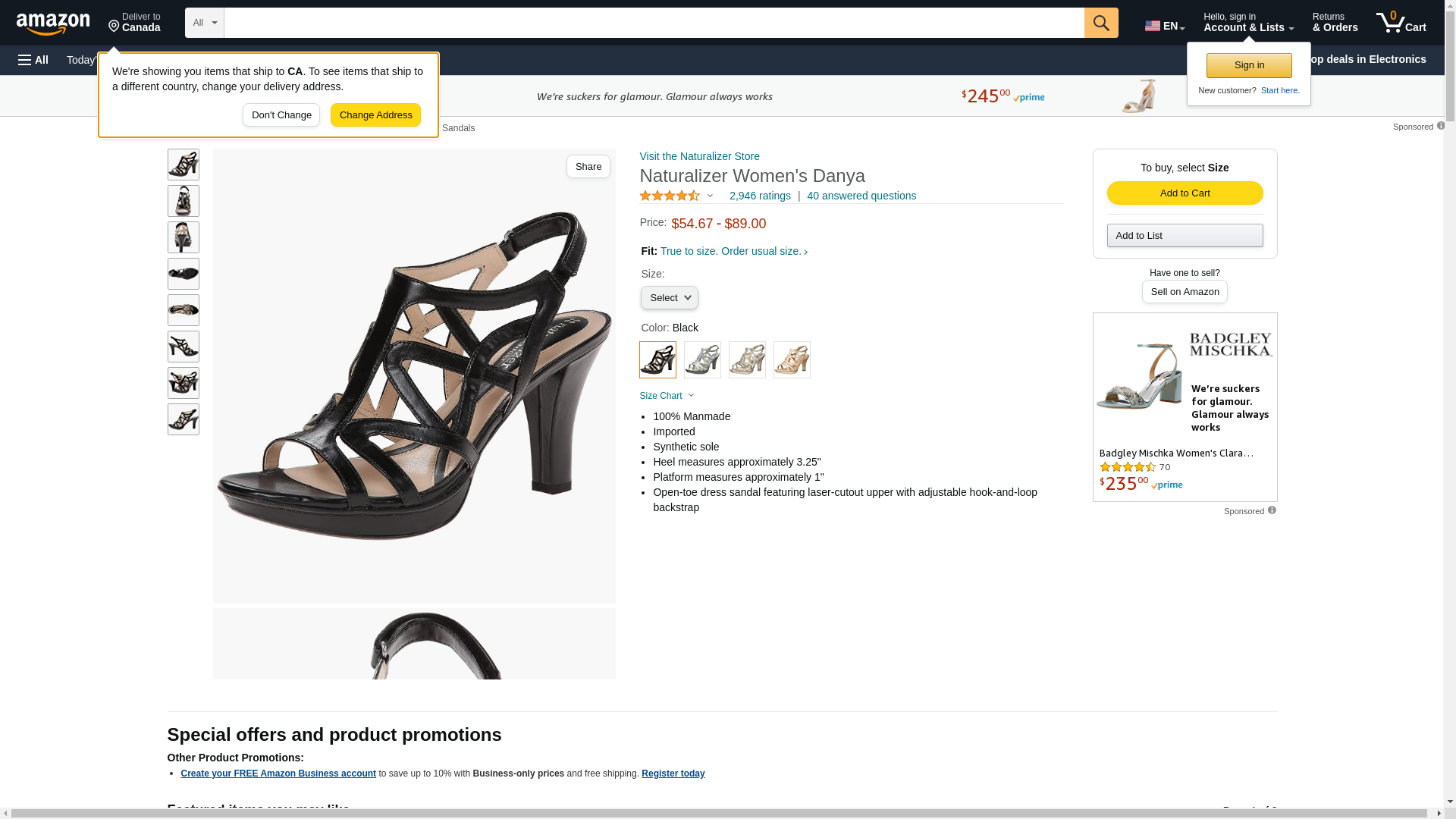Select the Black color swatch
The width and height of the screenshot is (1456, 819).
tap(657, 360)
